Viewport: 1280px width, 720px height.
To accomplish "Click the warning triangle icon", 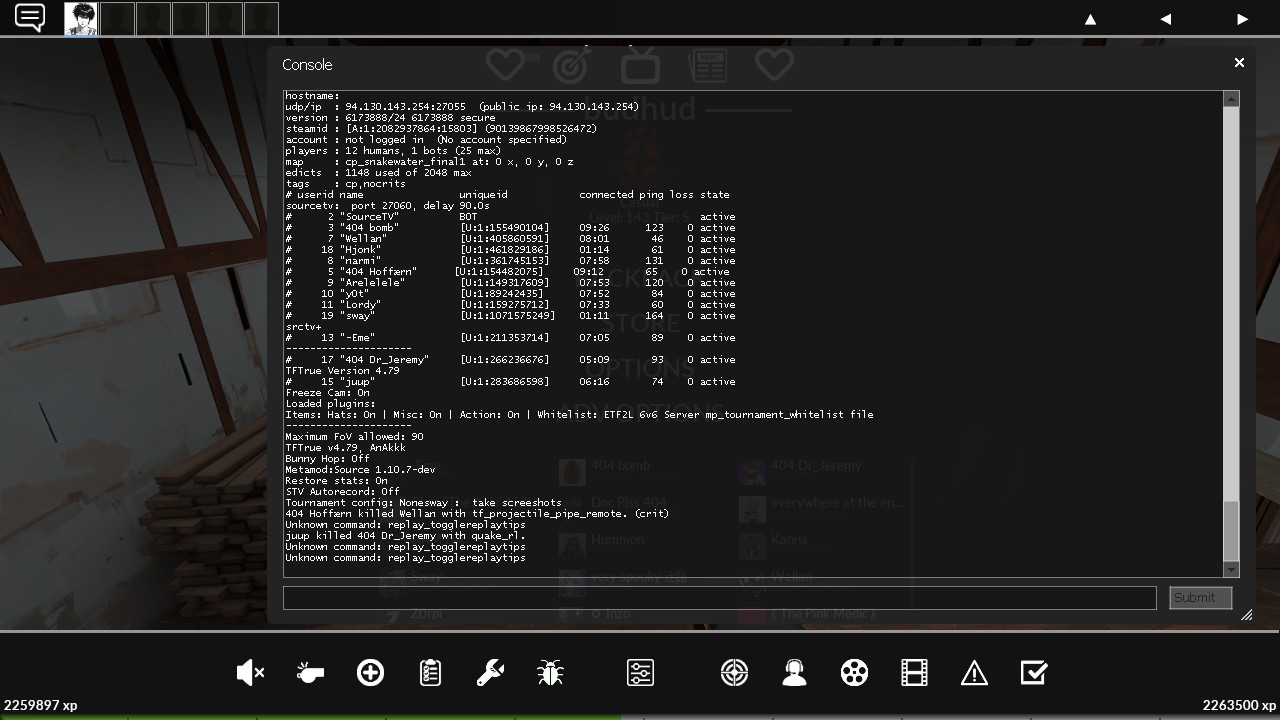I will pos(974,673).
